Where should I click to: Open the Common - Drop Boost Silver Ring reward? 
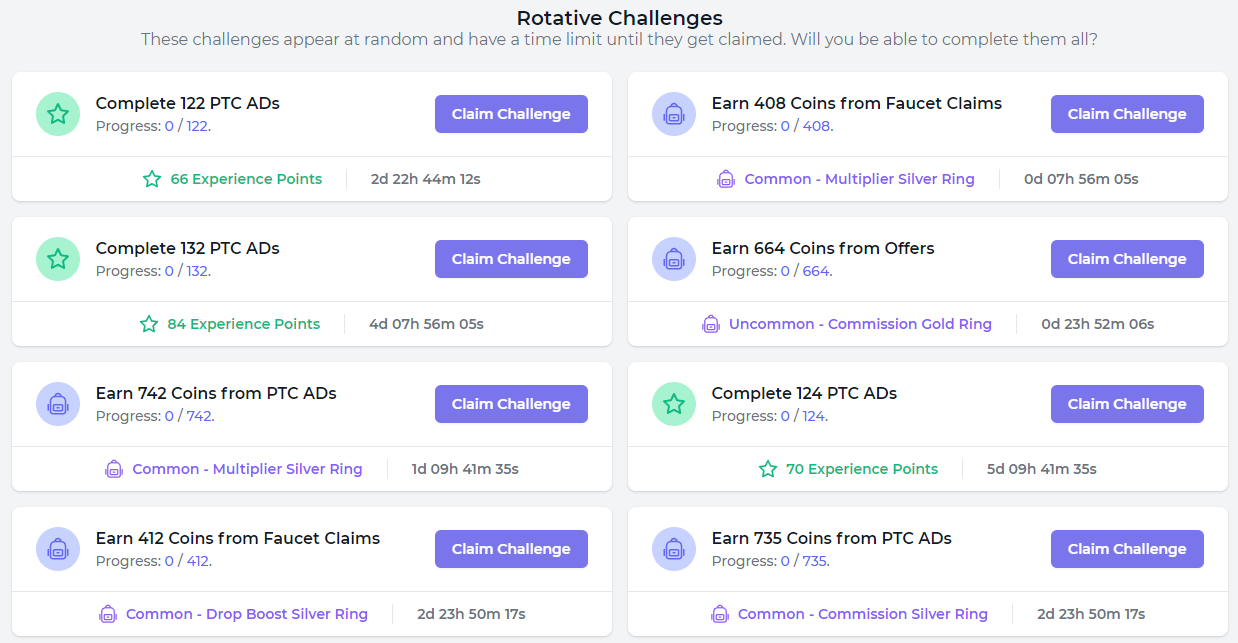pyautogui.click(x=246, y=614)
